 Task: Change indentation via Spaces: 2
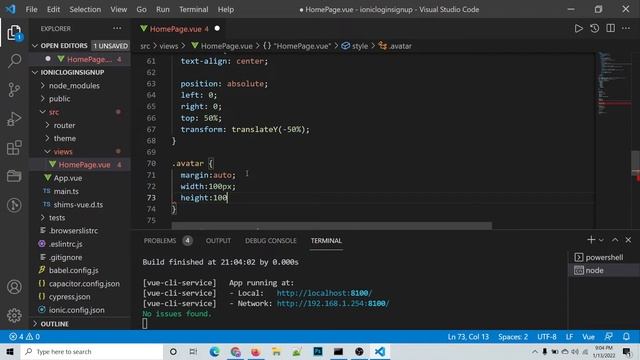click(x=513, y=337)
